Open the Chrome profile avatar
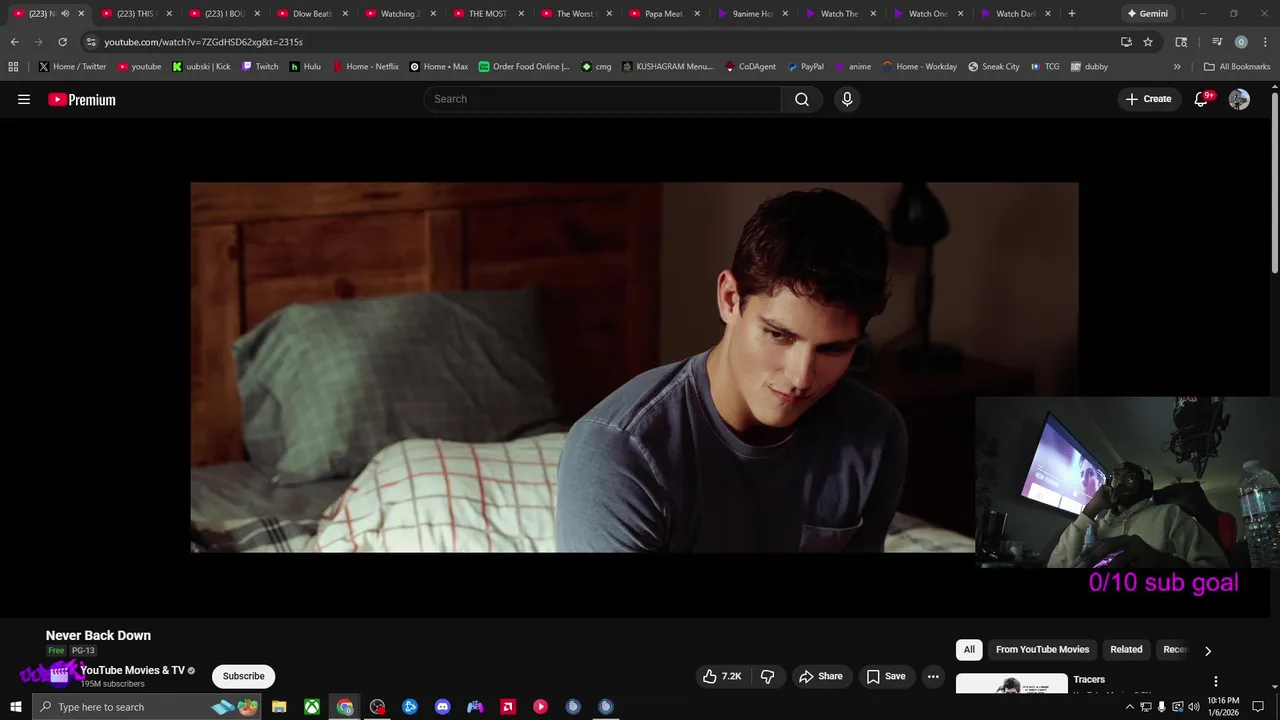This screenshot has width=1280, height=720. click(1241, 42)
